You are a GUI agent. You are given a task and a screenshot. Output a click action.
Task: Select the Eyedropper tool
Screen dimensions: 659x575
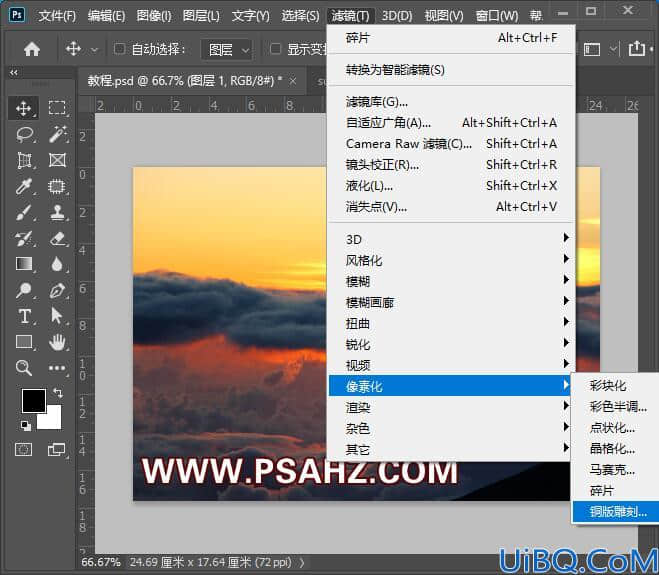pos(24,186)
